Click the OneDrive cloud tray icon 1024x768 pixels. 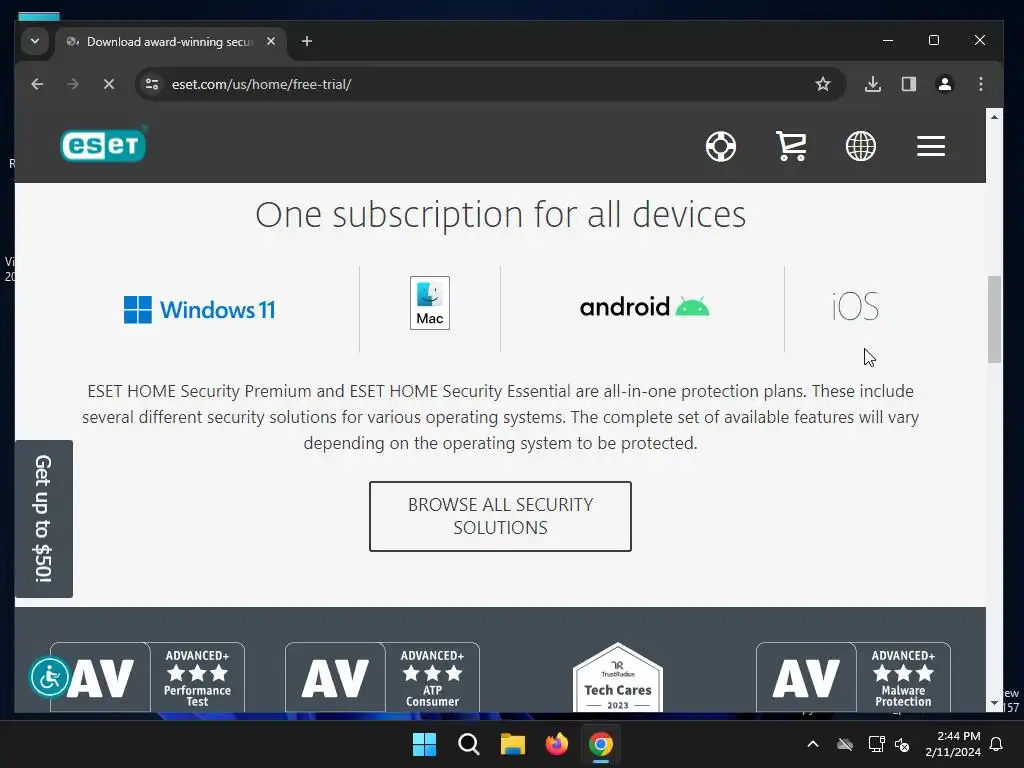coord(845,744)
